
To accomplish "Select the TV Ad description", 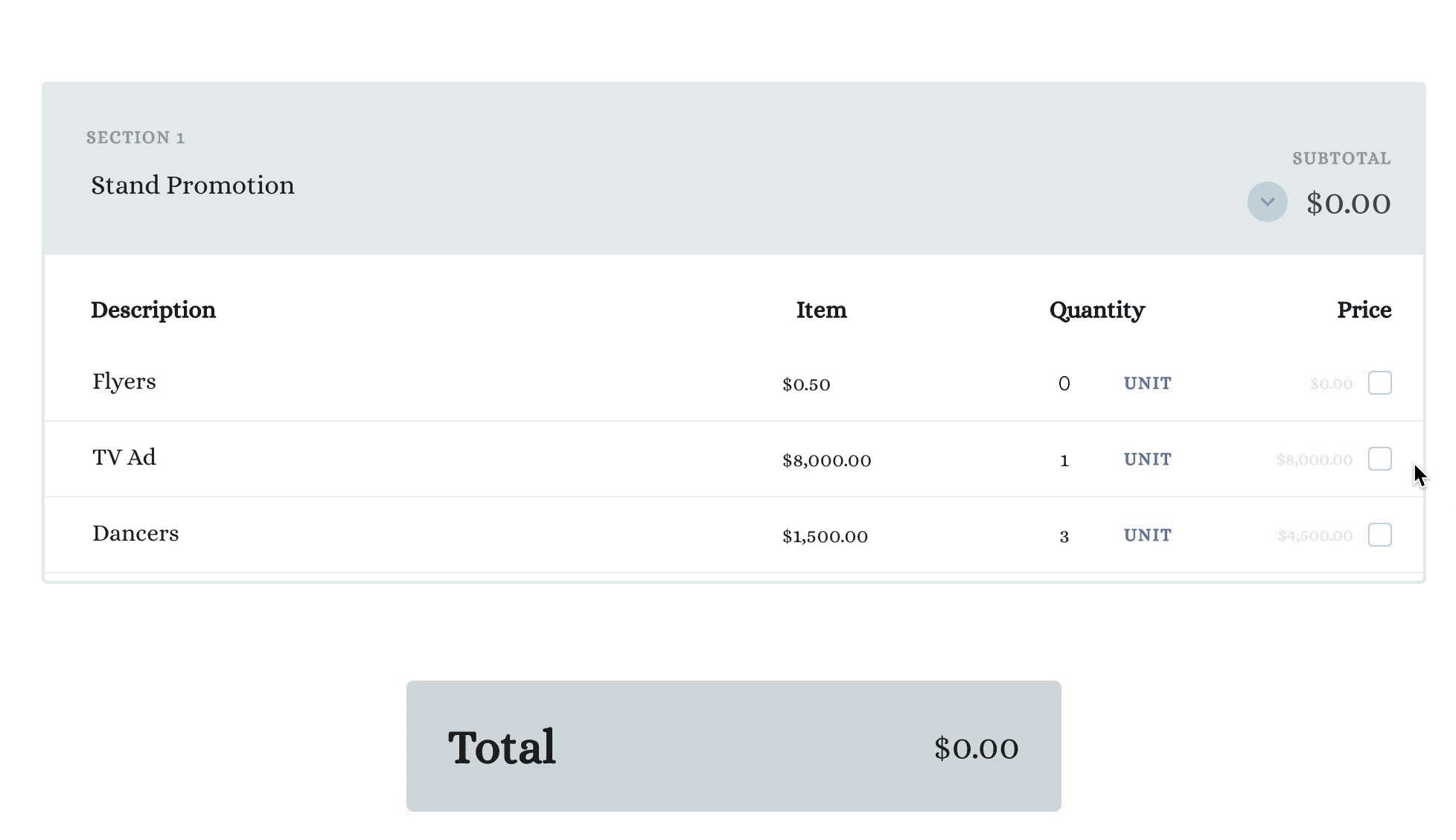I will 124,457.
